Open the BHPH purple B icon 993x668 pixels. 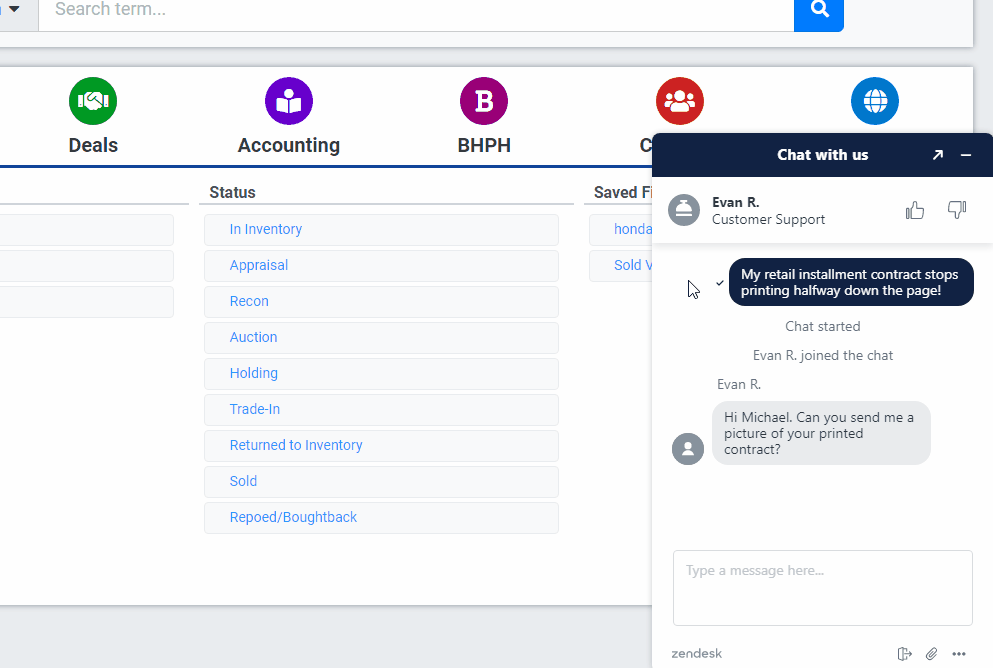pos(484,101)
